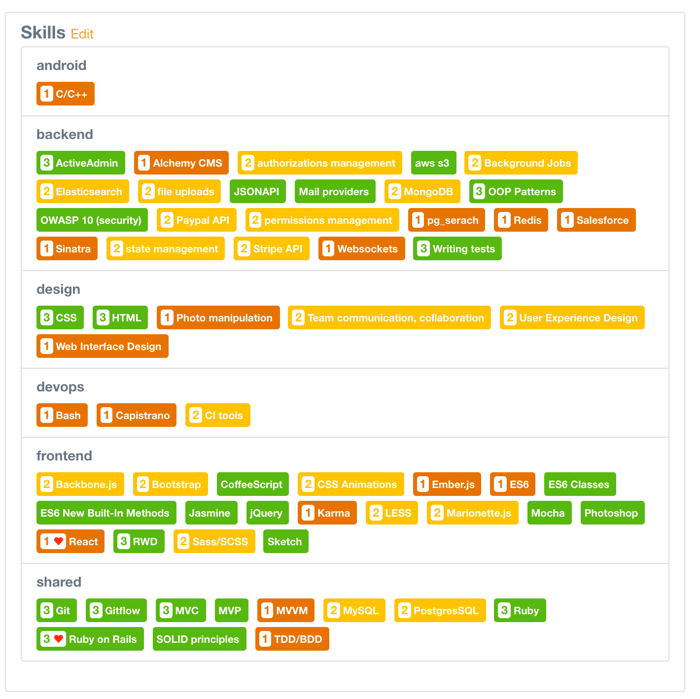700x699 pixels.
Task: Open the User Experience Design tag
Action: [x=572, y=318]
